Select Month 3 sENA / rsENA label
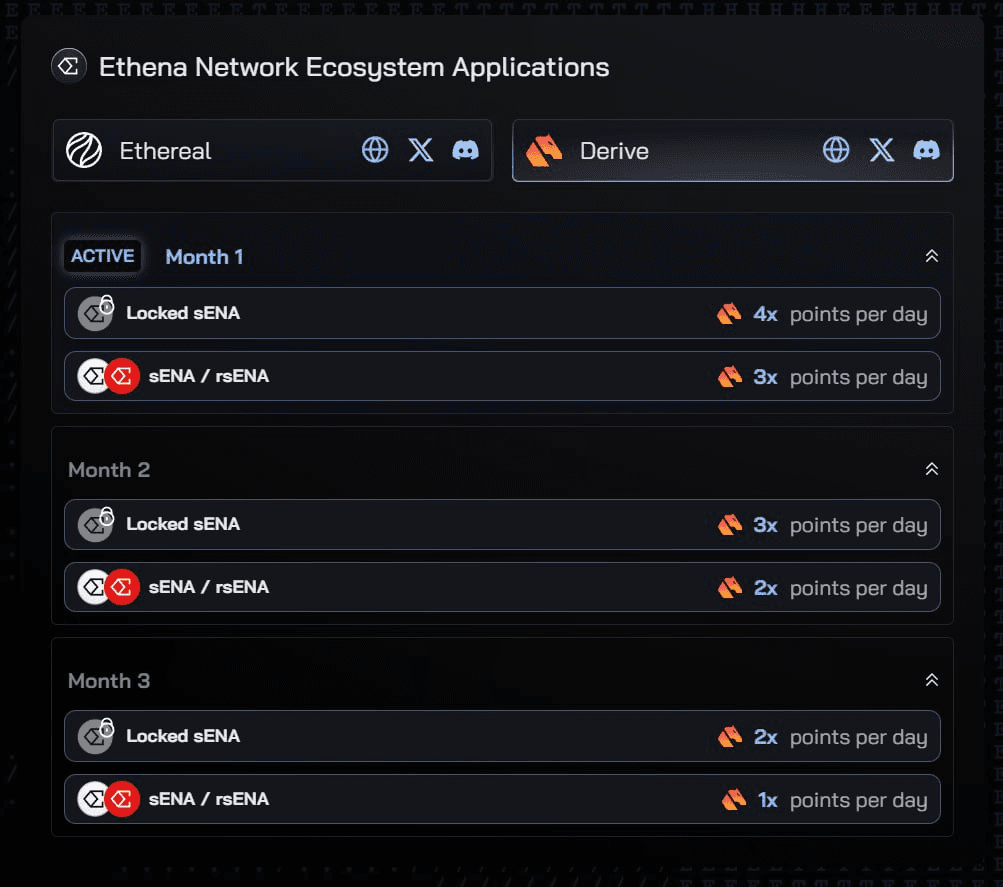This screenshot has height=887, width=1003. point(209,799)
